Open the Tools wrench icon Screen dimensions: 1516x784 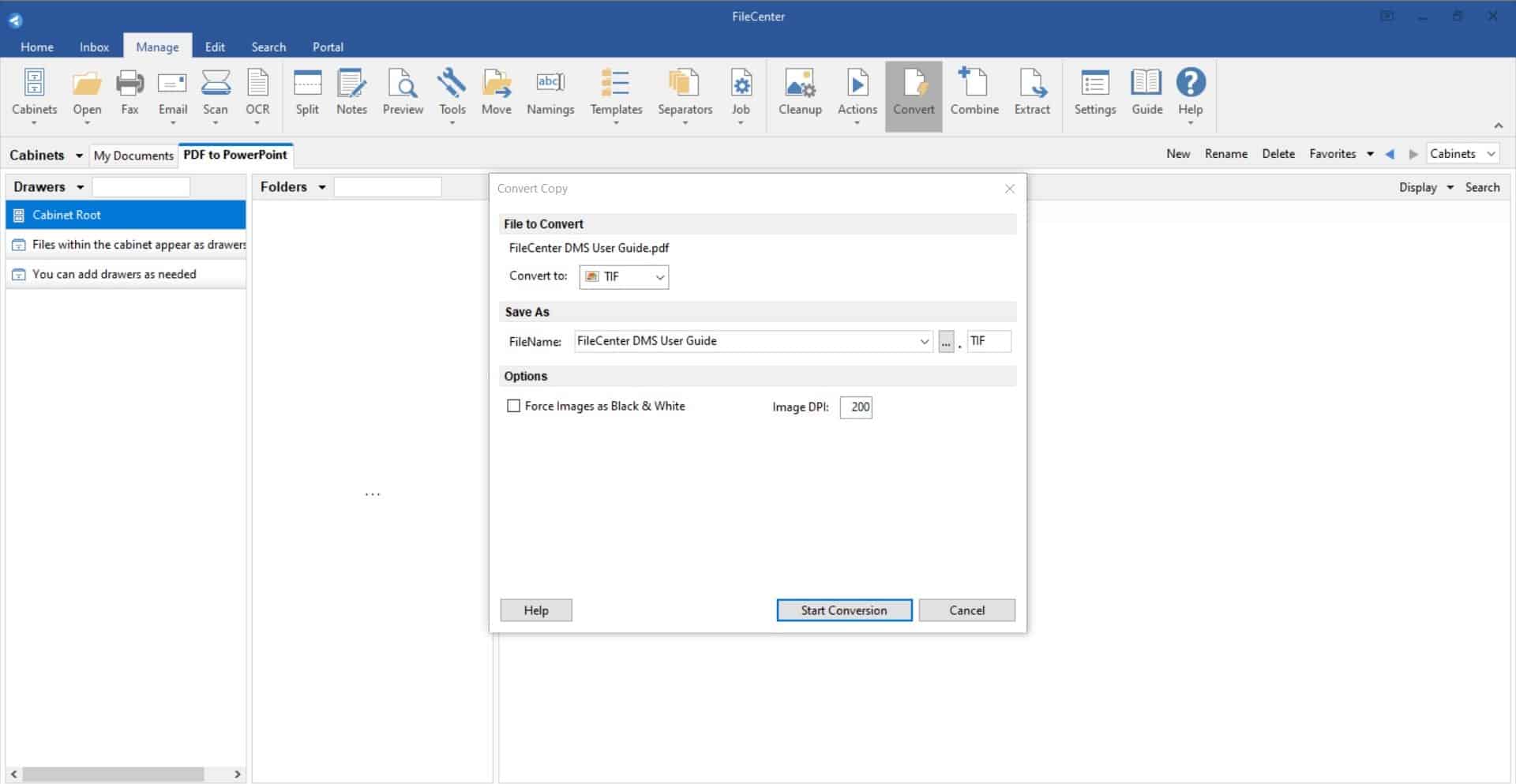[452, 83]
